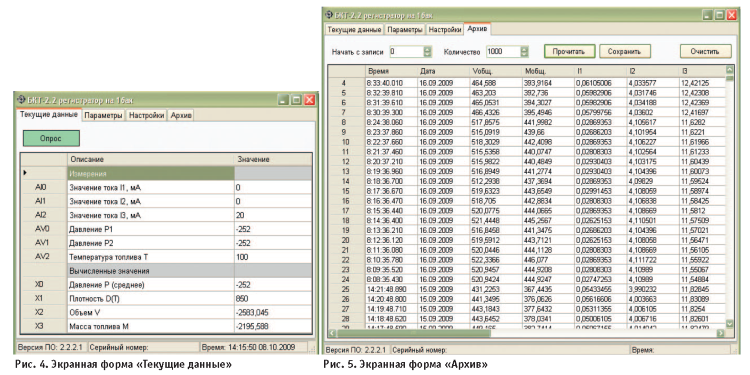Maximize the Рис. 4 Текущие данные window
Image resolution: width=750 pixels, height=375 pixels.
[x=297, y=100]
